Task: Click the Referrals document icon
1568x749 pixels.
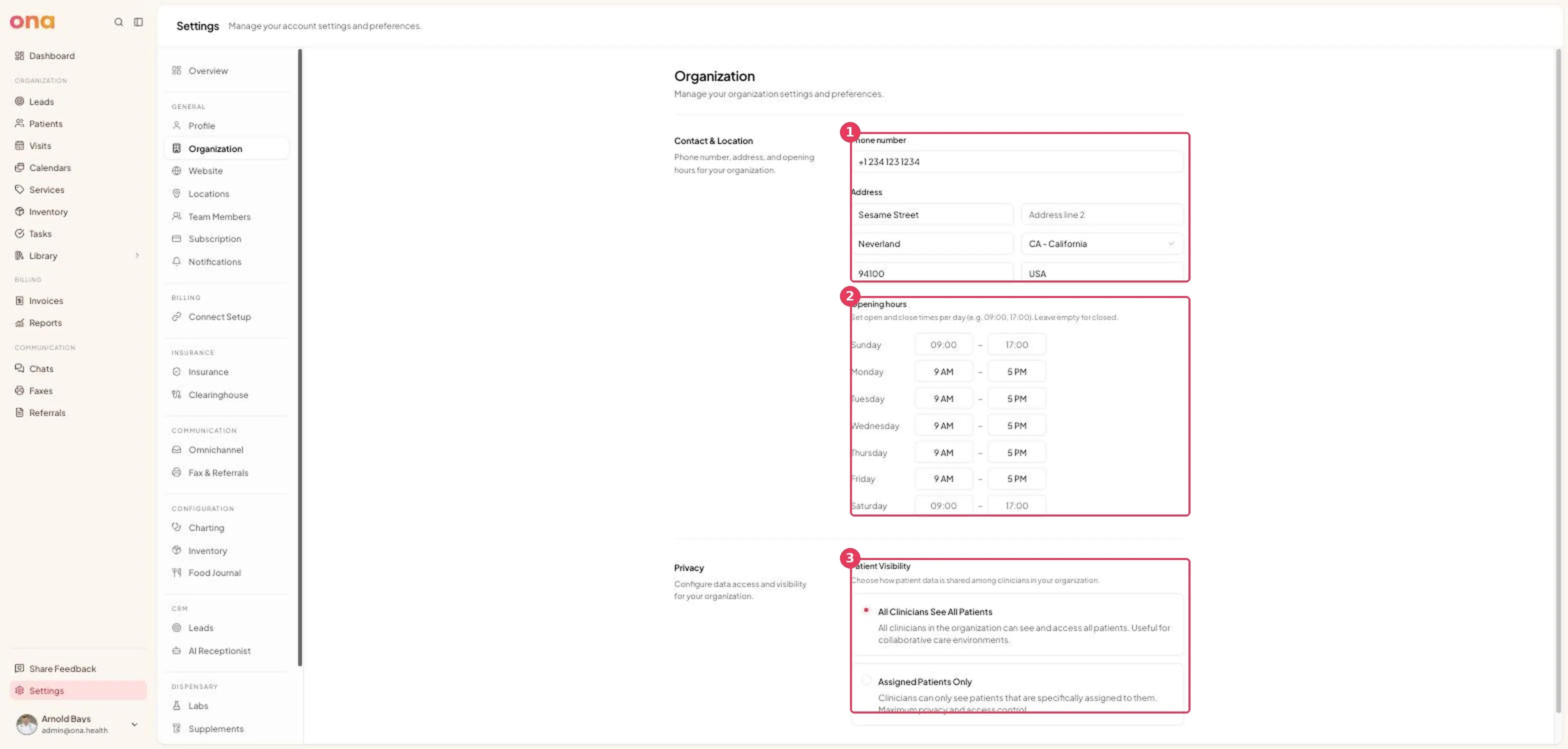Action: click(19, 412)
